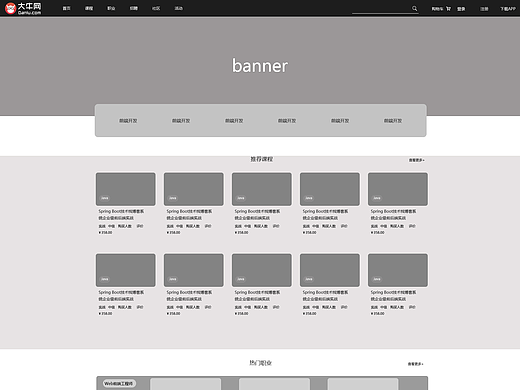
Task: Click Java tag on fifth top-row course
Action: point(377,198)
